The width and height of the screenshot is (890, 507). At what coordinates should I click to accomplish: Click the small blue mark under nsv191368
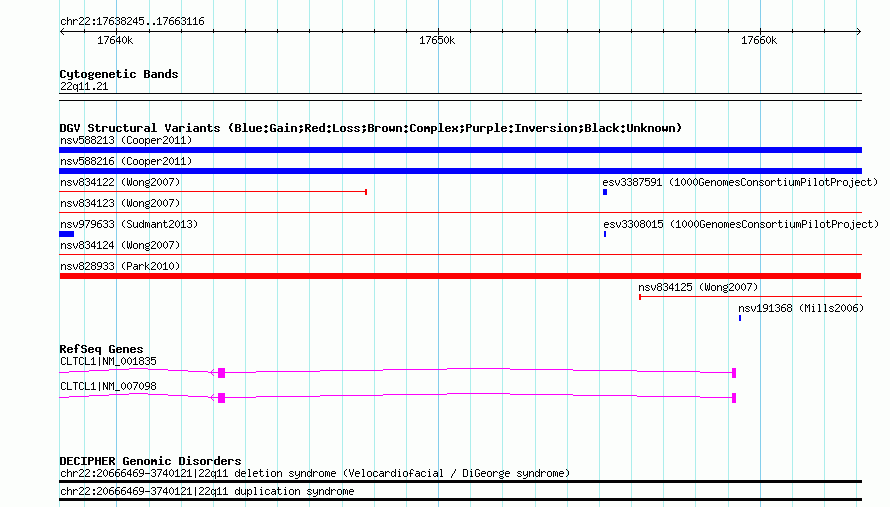(x=740, y=318)
